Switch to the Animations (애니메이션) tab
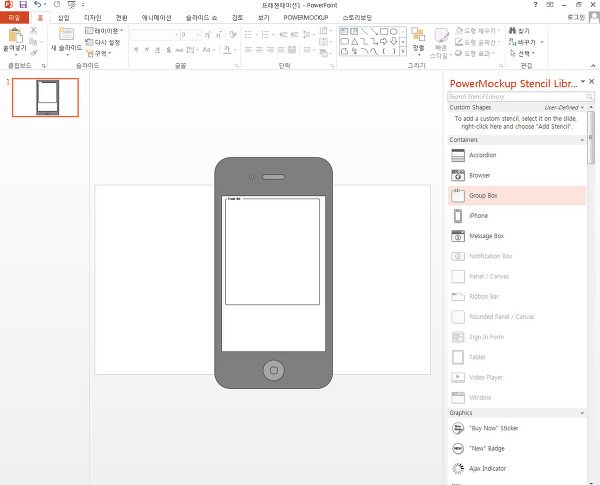 click(x=157, y=18)
